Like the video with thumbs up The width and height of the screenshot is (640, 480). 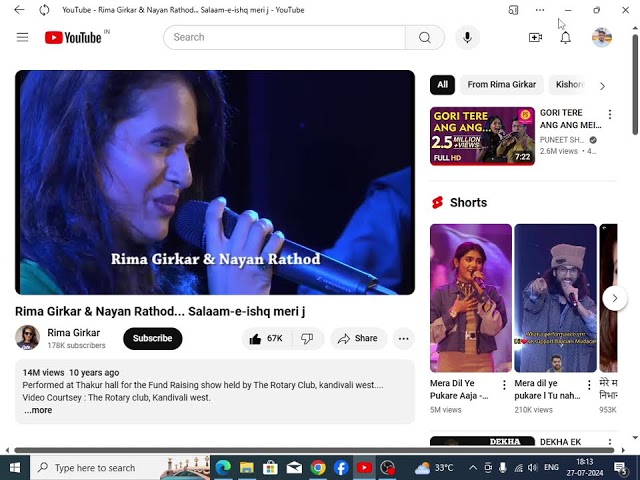tap(267, 338)
